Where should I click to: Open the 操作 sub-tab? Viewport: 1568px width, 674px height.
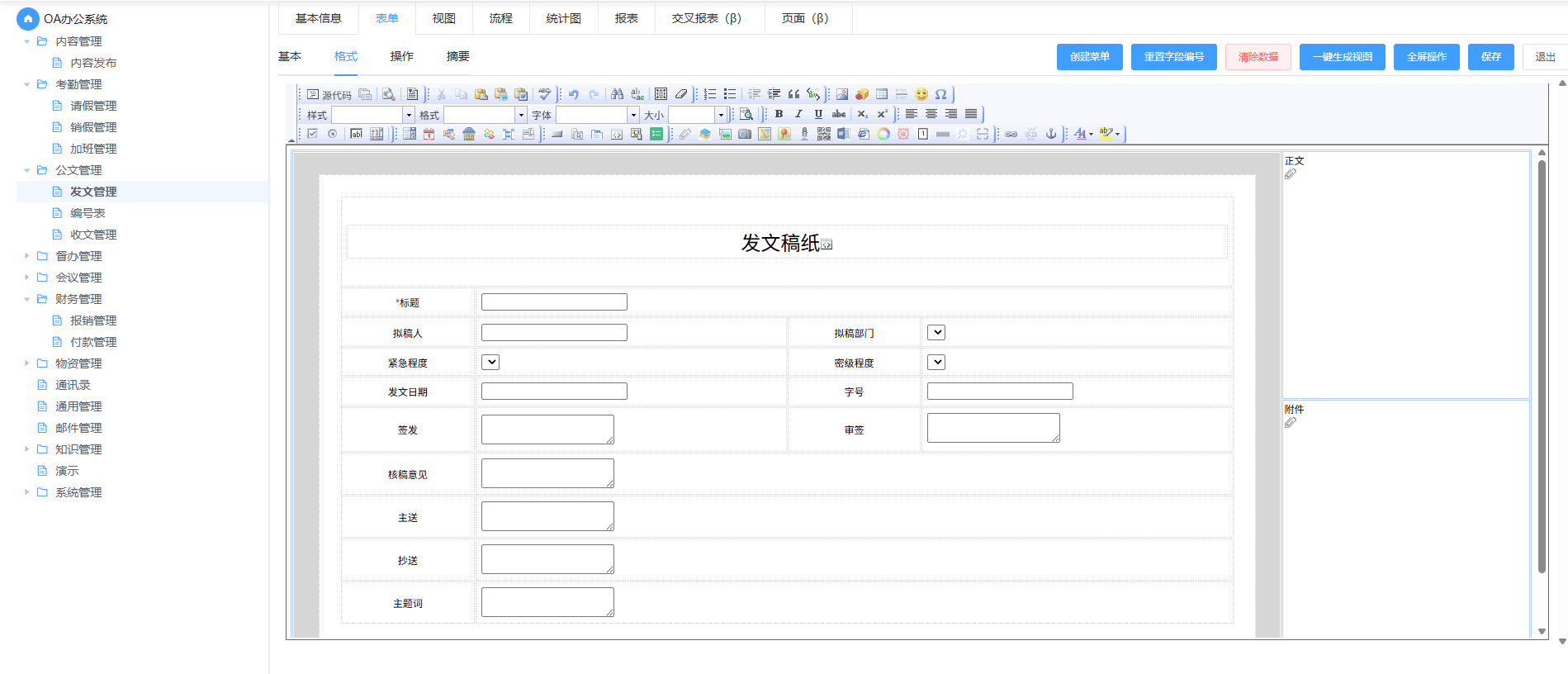point(402,56)
